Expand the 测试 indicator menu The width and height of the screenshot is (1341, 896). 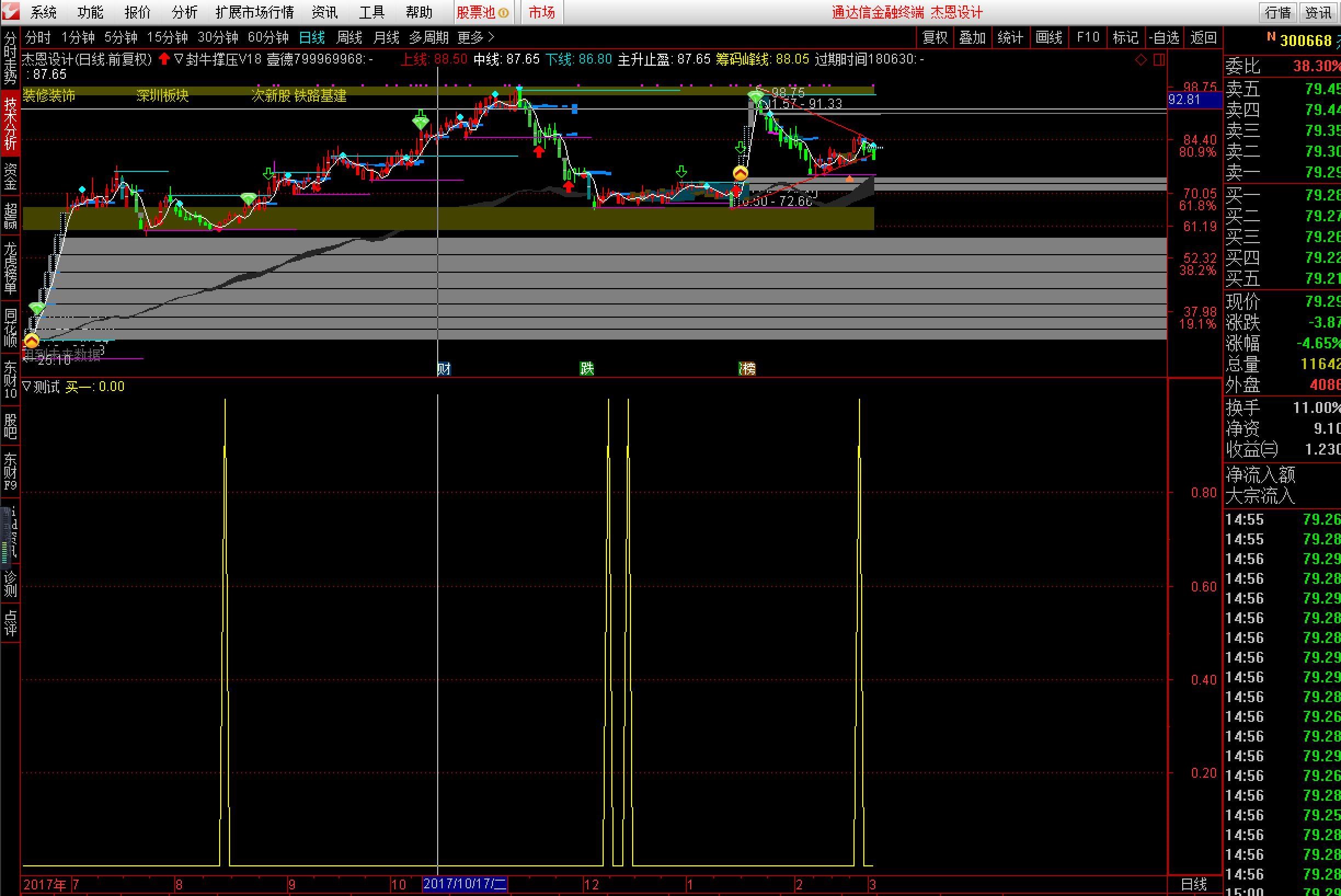[x=27, y=387]
